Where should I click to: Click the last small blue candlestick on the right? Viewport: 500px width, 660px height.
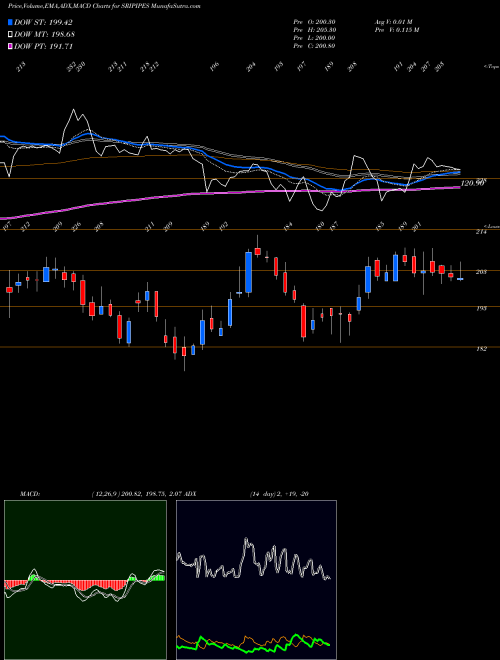point(460,279)
